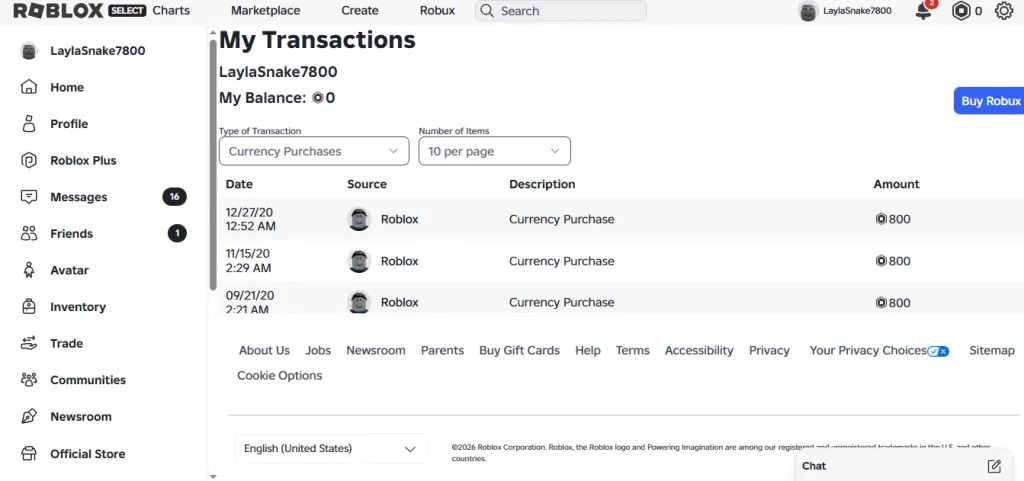Click the 800 amount in 09/21/20 row
Screen dimensions: 1024x481
[893, 303]
